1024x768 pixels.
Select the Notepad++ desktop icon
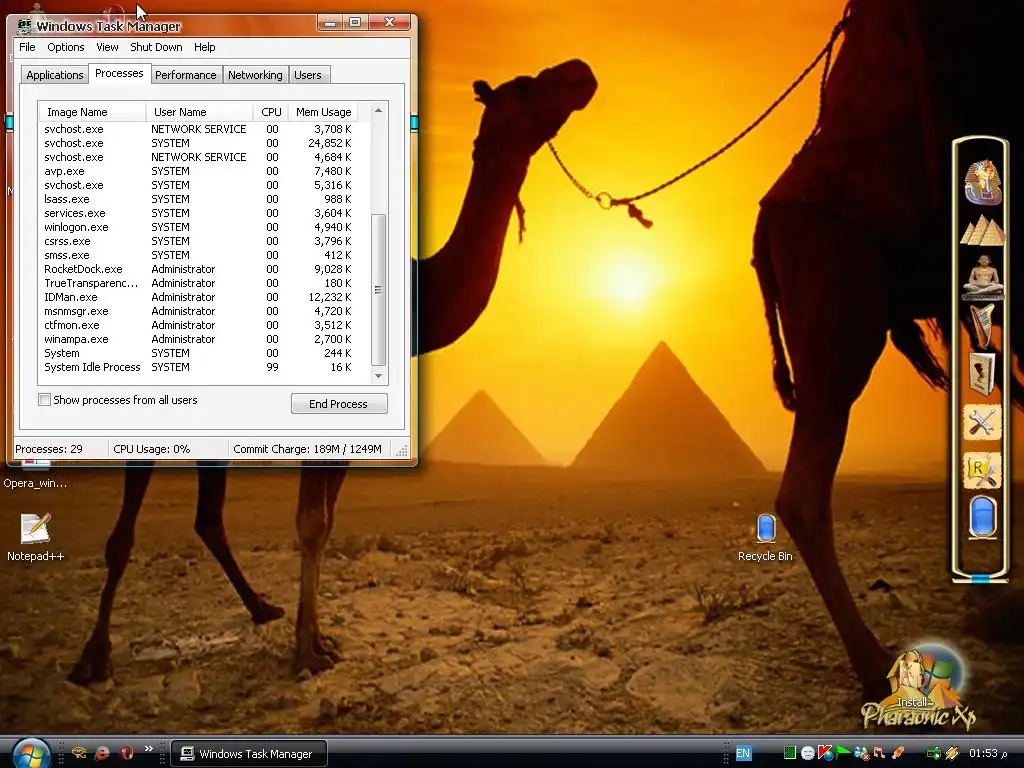[x=35, y=537]
